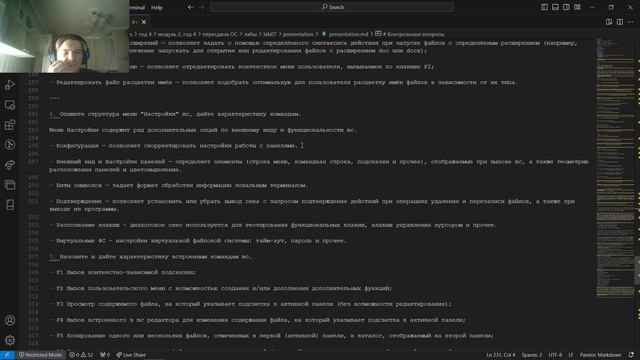The width and height of the screenshot is (640, 360).
Task: Open the editor More Actions ellipsis
Action: coord(631,22)
